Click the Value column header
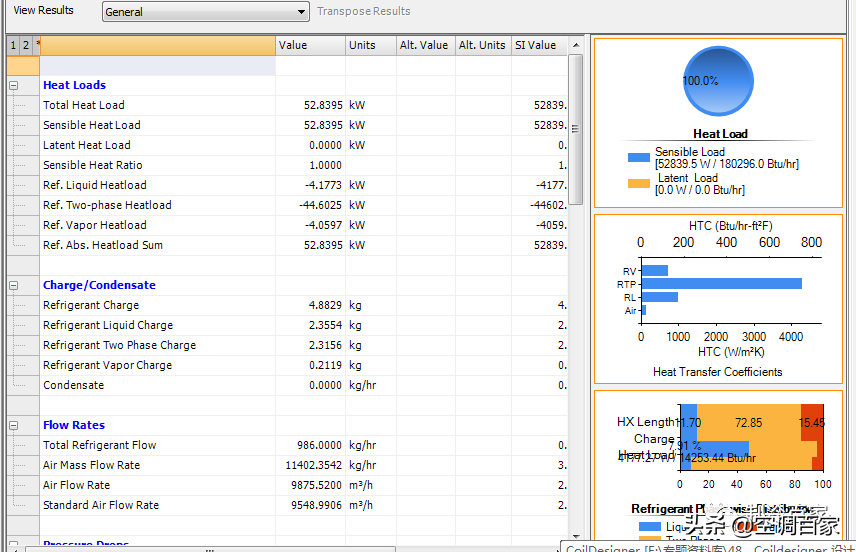This screenshot has height=552, width=856. [x=310, y=45]
